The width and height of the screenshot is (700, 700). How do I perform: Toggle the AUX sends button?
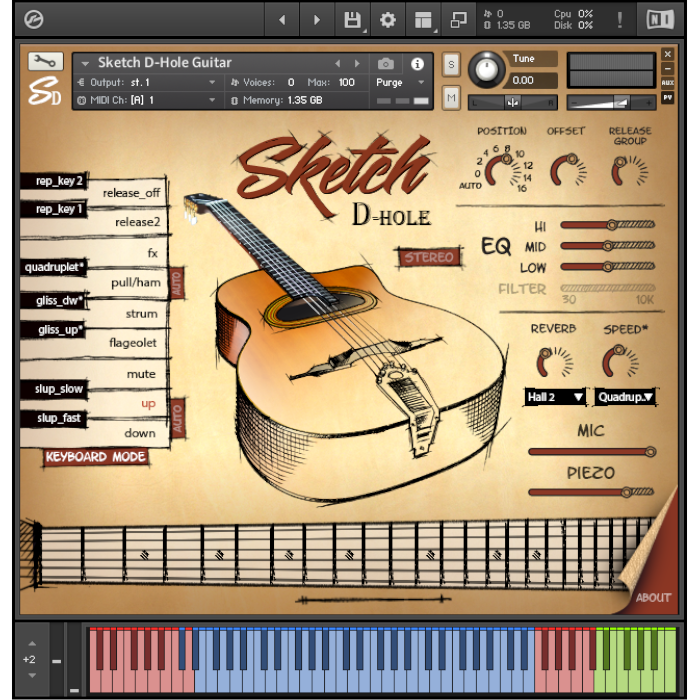667,83
